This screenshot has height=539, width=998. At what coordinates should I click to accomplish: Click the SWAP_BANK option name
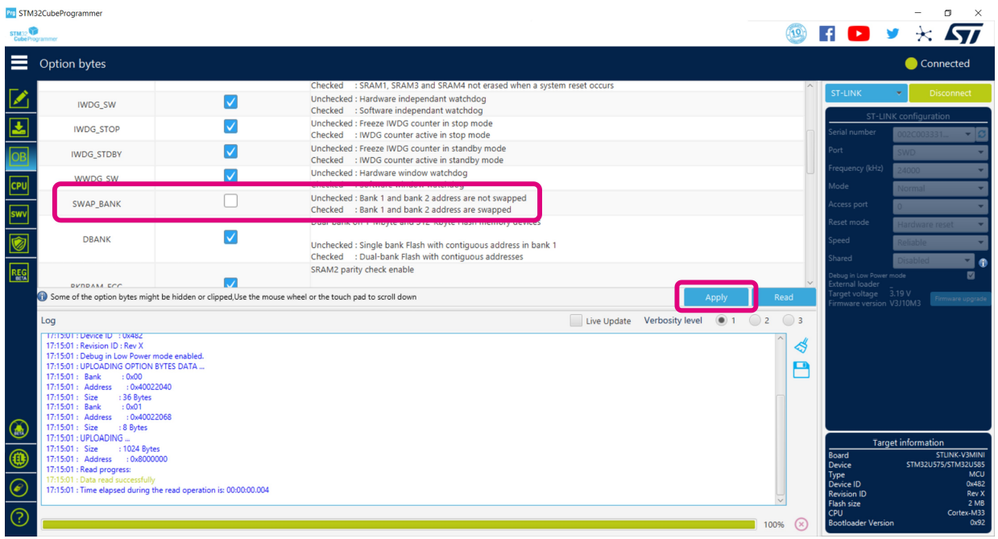pos(96,204)
